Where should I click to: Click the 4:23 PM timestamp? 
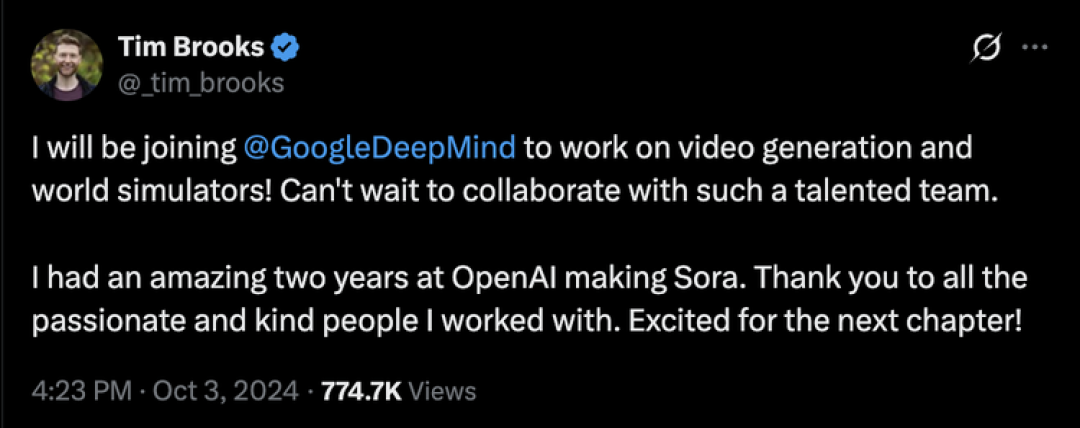click(81, 391)
